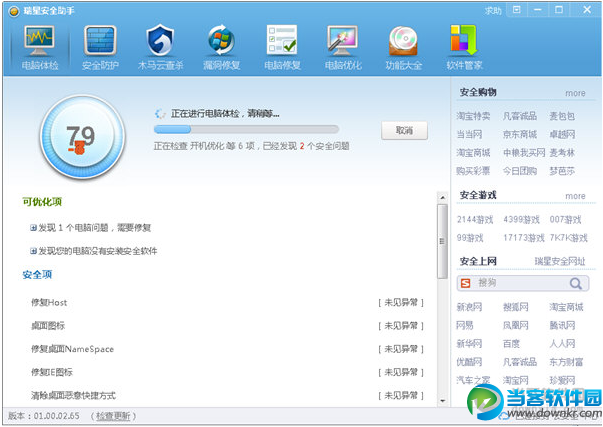
Task: Open more link next to 安全购物
Action: coord(575,93)
